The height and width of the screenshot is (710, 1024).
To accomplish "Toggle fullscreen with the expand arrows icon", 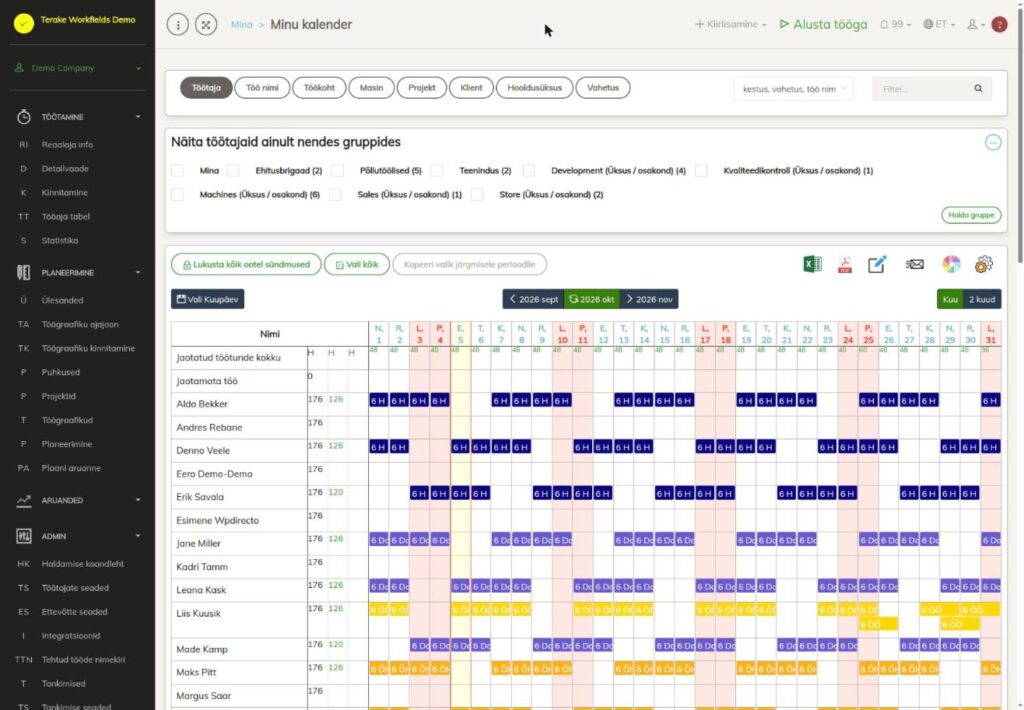I will (206, 25).
